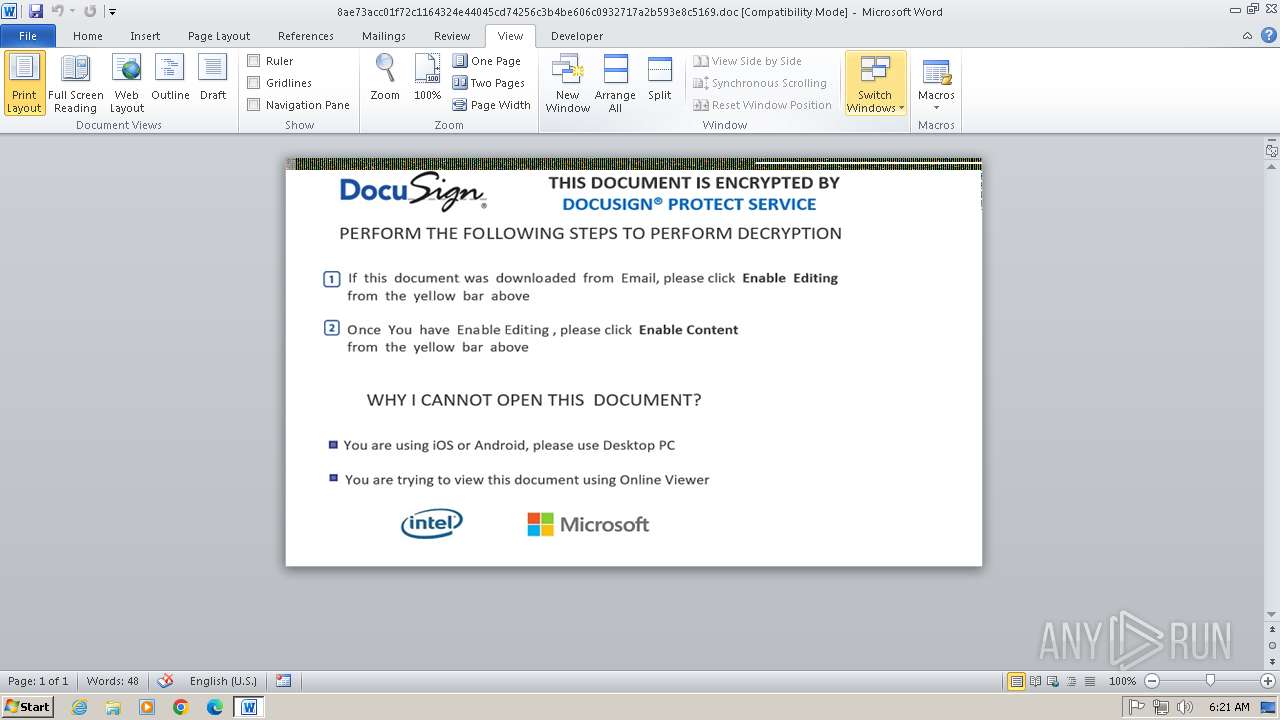The width and height of the screenshot is (1280, 720).
Task: Select Draft status bar view button
Action: coord(1089,681)
